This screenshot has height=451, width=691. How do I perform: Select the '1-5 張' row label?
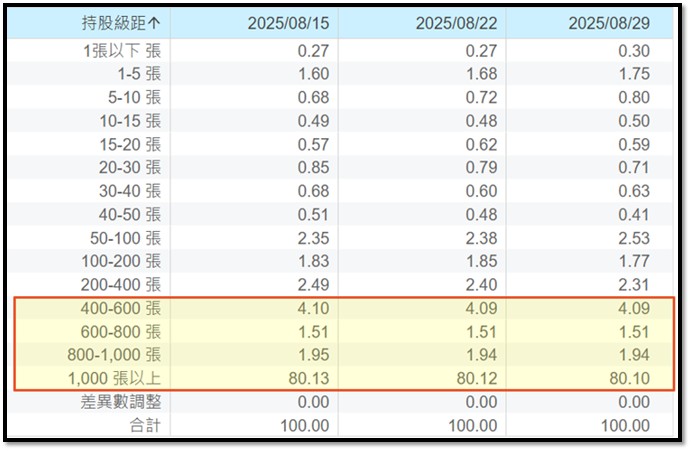139,74
